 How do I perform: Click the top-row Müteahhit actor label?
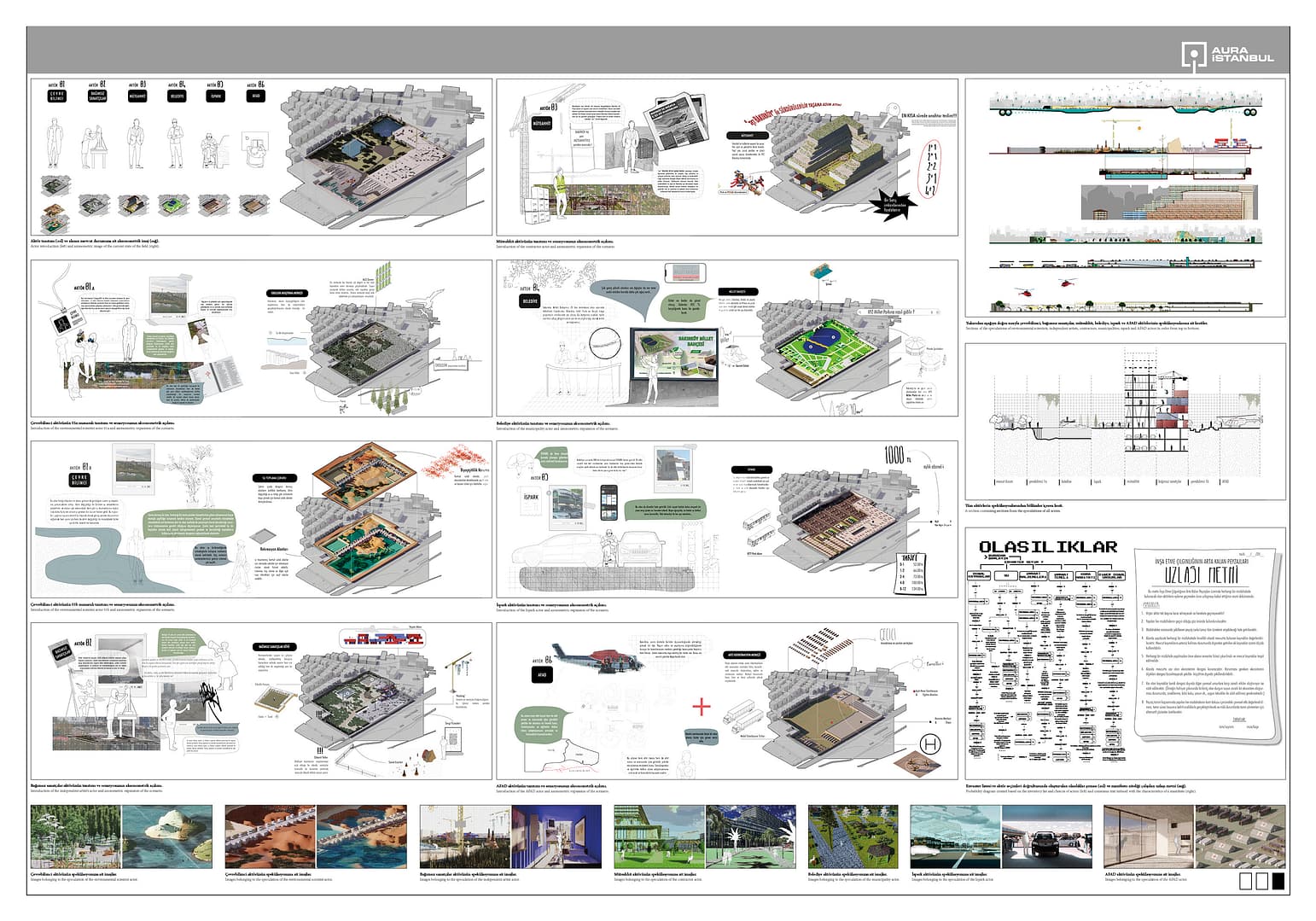(137, 96)
